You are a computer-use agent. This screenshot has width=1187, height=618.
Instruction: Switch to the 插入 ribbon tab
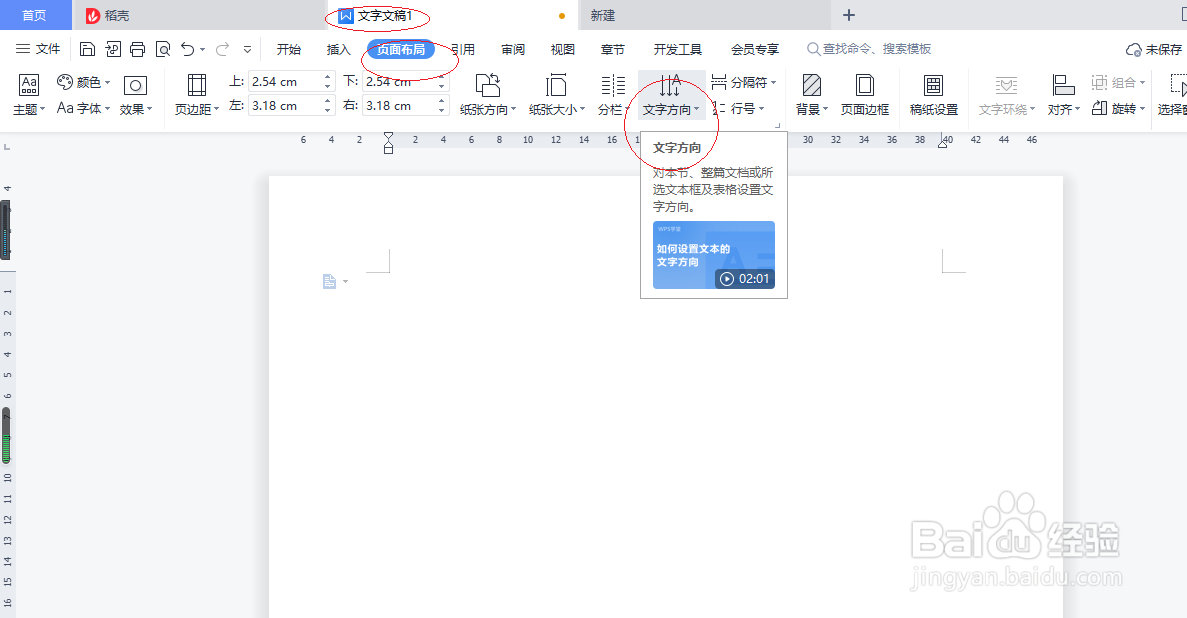[x=337, y=48]
